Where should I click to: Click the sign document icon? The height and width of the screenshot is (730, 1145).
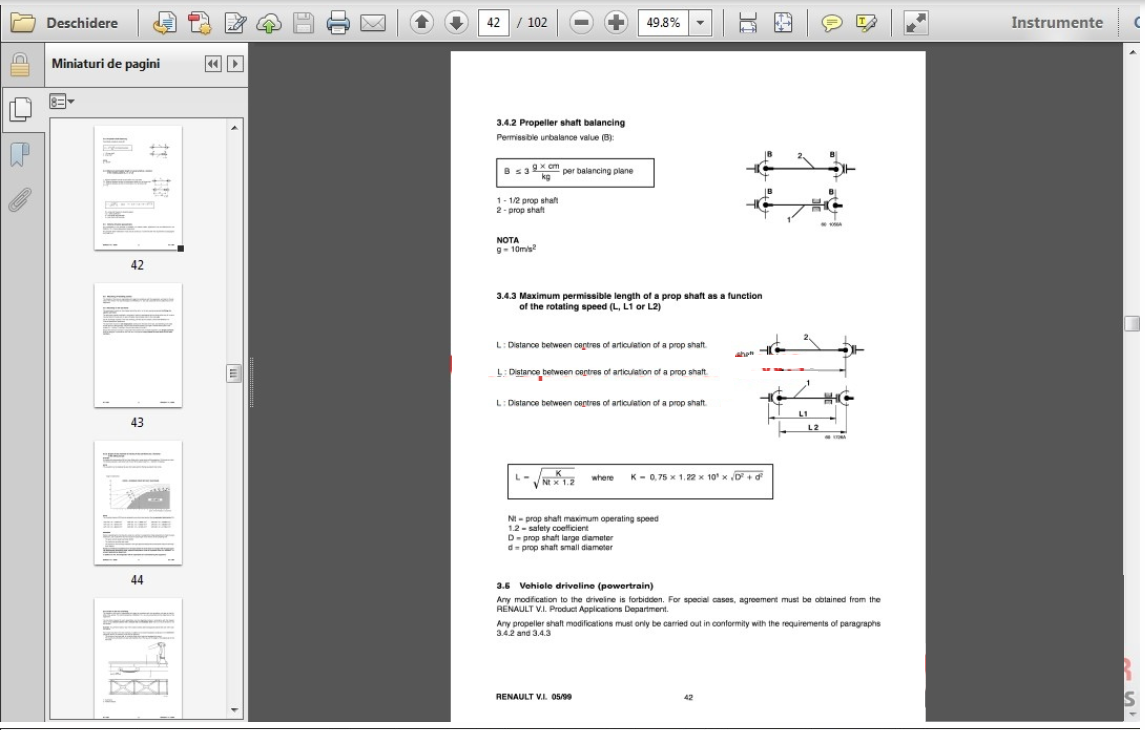(234, 23)
